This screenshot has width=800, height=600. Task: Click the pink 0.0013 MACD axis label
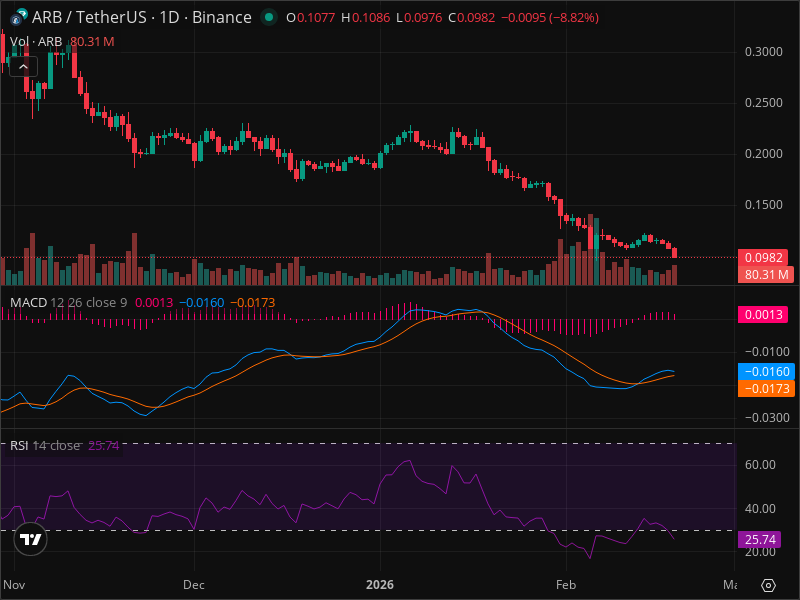tap(763, 314)
